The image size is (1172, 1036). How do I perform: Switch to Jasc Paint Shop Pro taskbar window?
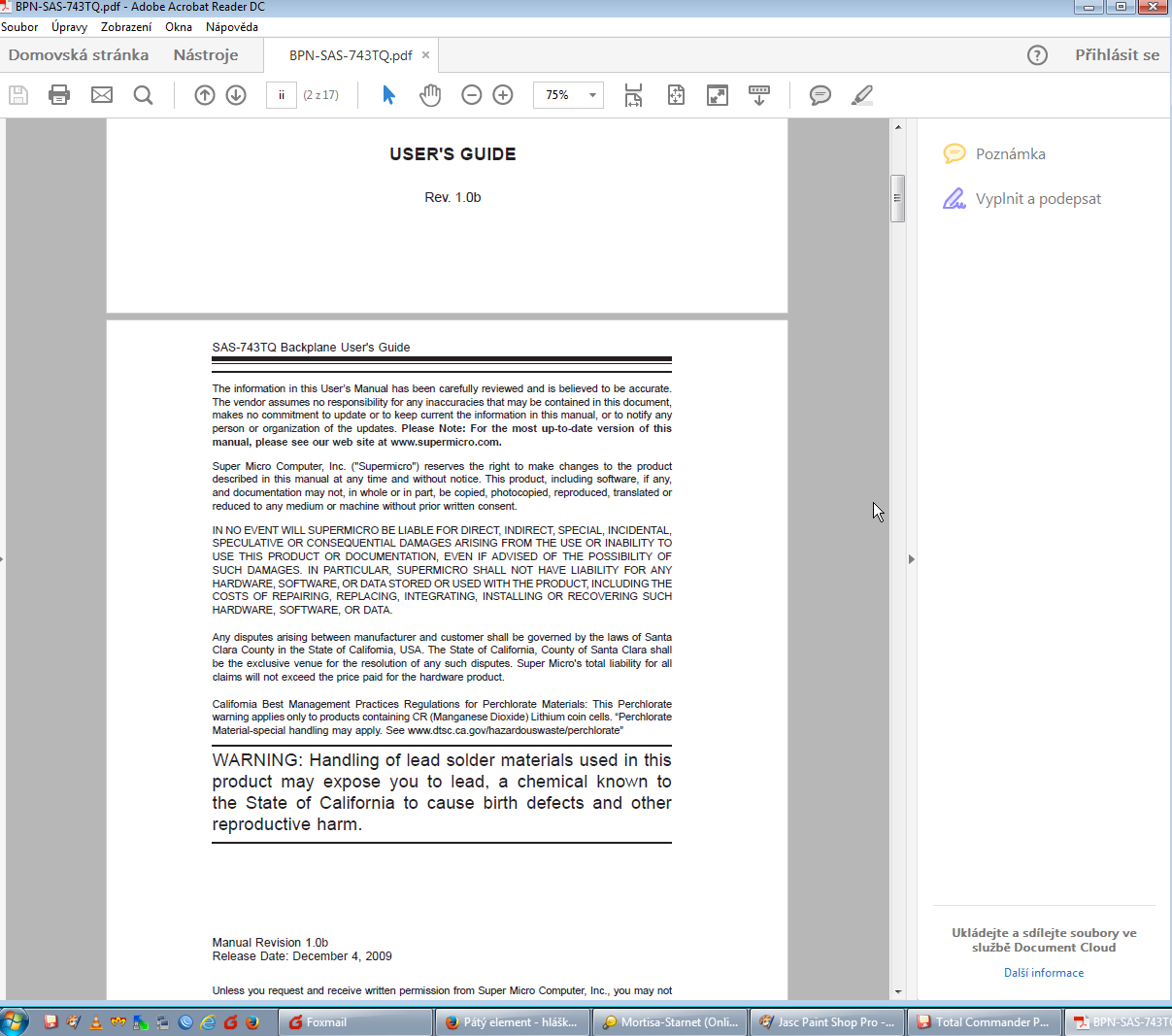click(827, 1022)
